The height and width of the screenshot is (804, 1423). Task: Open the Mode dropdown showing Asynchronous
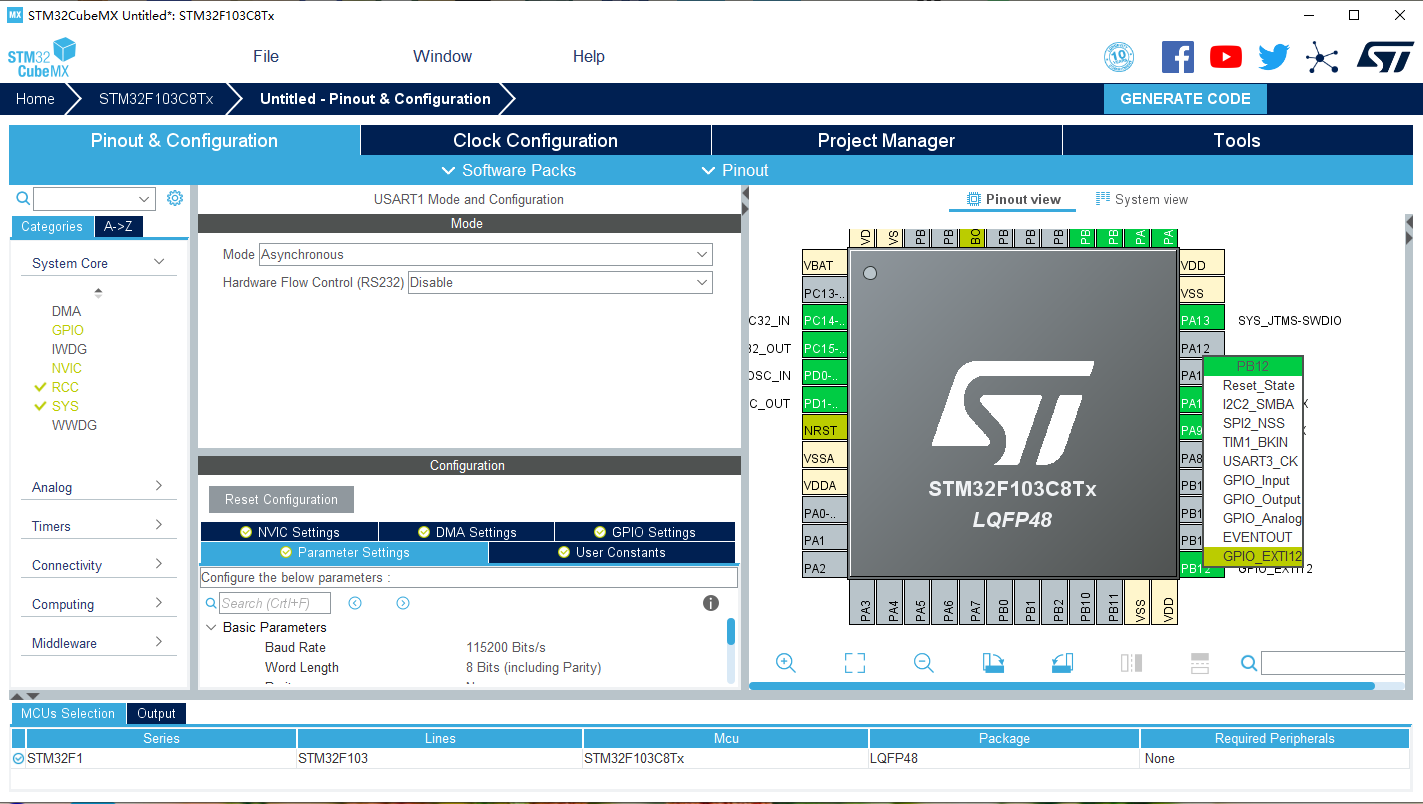click(x=486, y=255)
